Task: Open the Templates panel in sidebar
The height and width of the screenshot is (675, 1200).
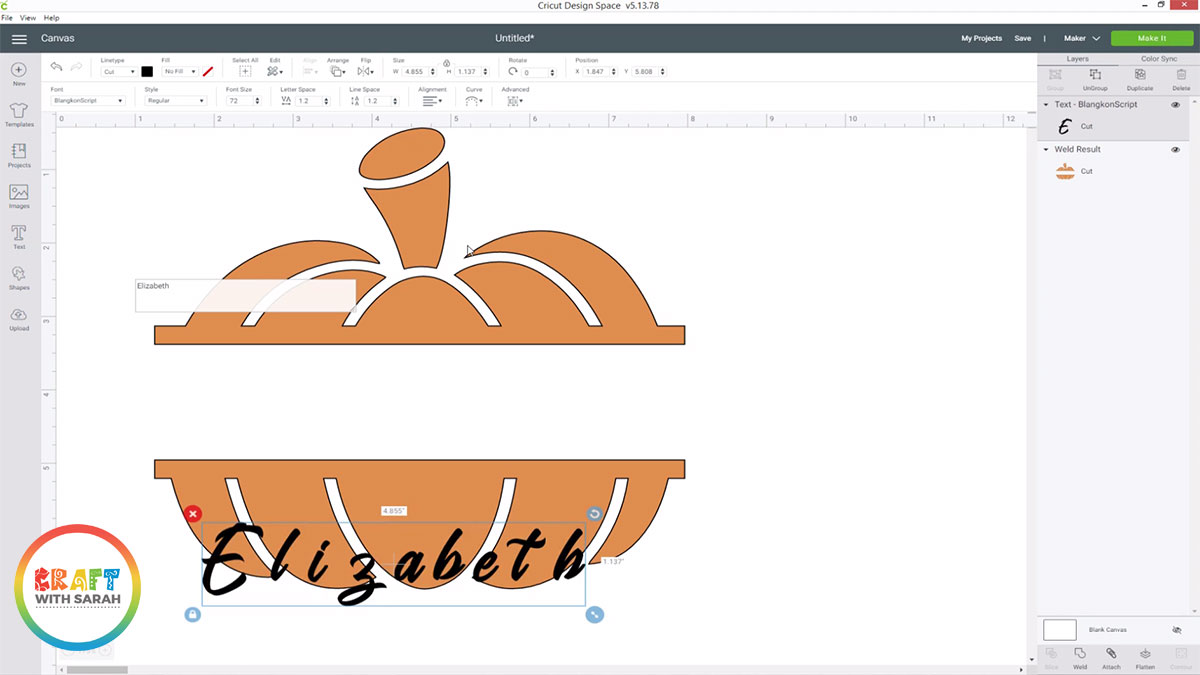Action: pos(18,114)
